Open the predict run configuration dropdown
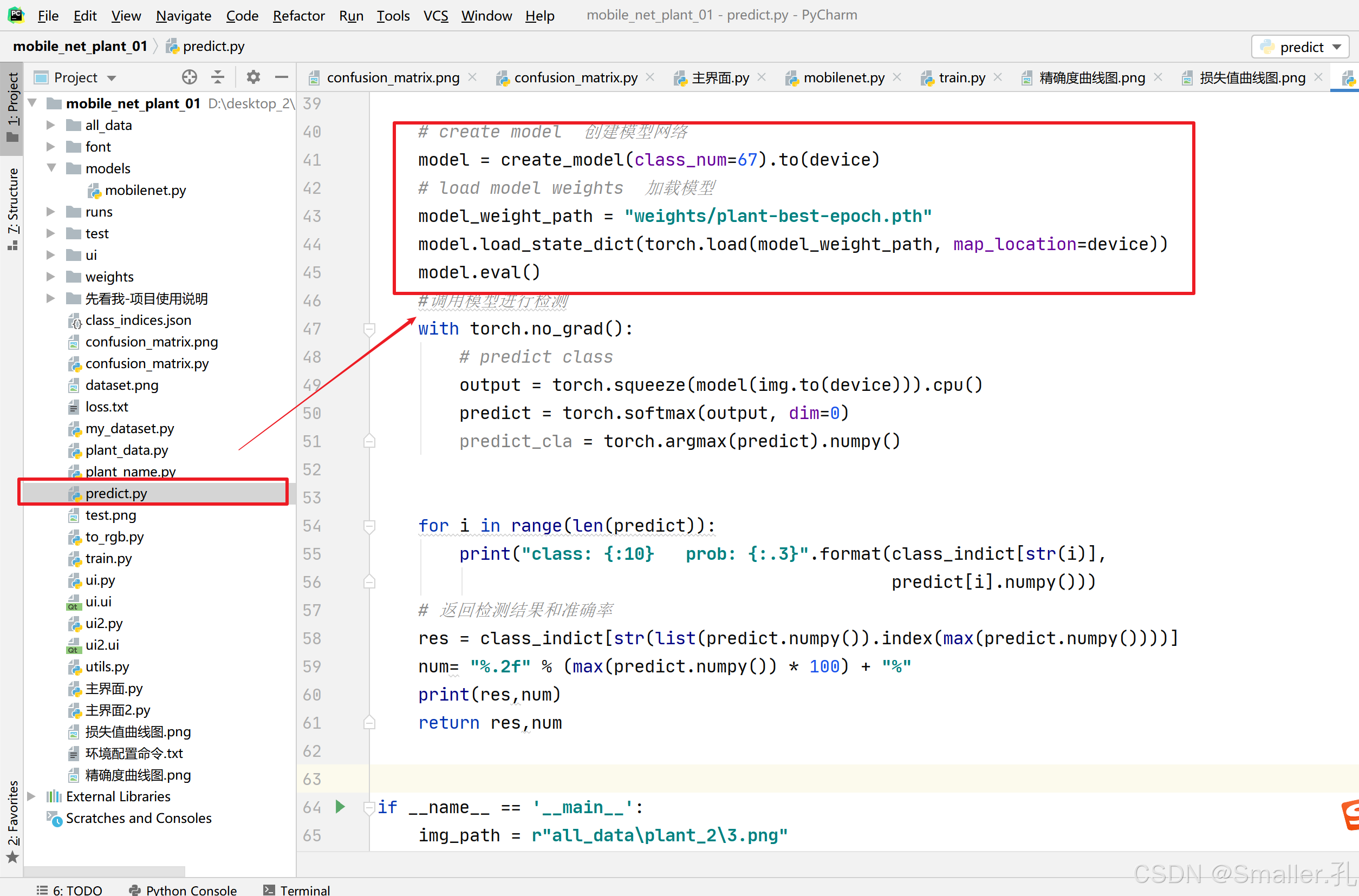The width and height of the screenshot is (1359, 896). 1300,47
